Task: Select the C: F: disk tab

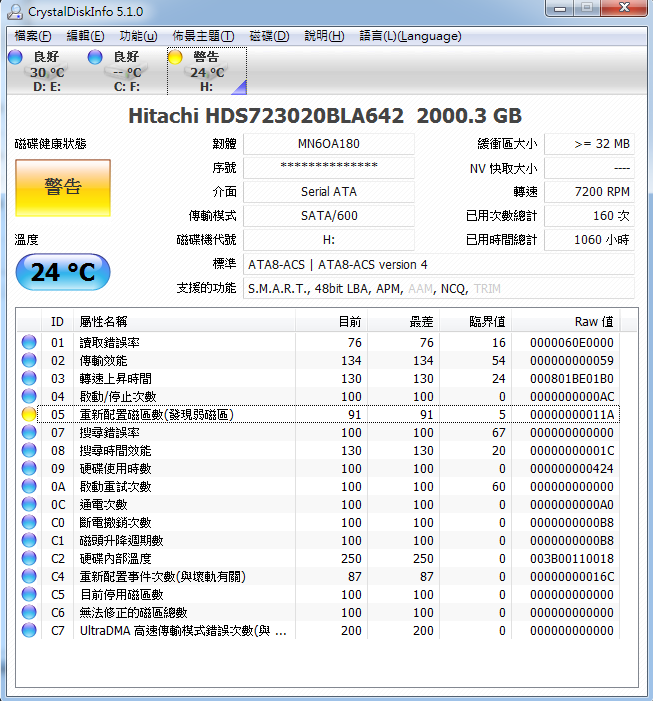Action: pyautogui.click(x=126, y=71)
